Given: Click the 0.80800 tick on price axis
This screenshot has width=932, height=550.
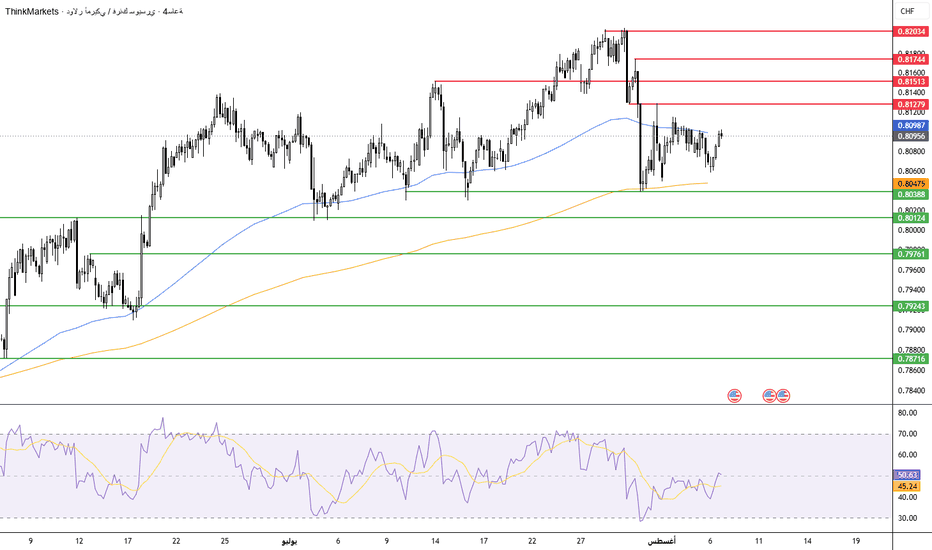Looking at the screenshot, I should point(911,152).
